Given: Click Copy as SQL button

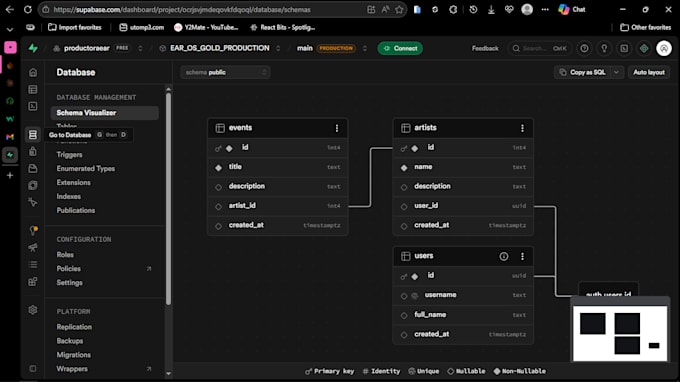Looking at the screenshot, I should coord(582,72).
